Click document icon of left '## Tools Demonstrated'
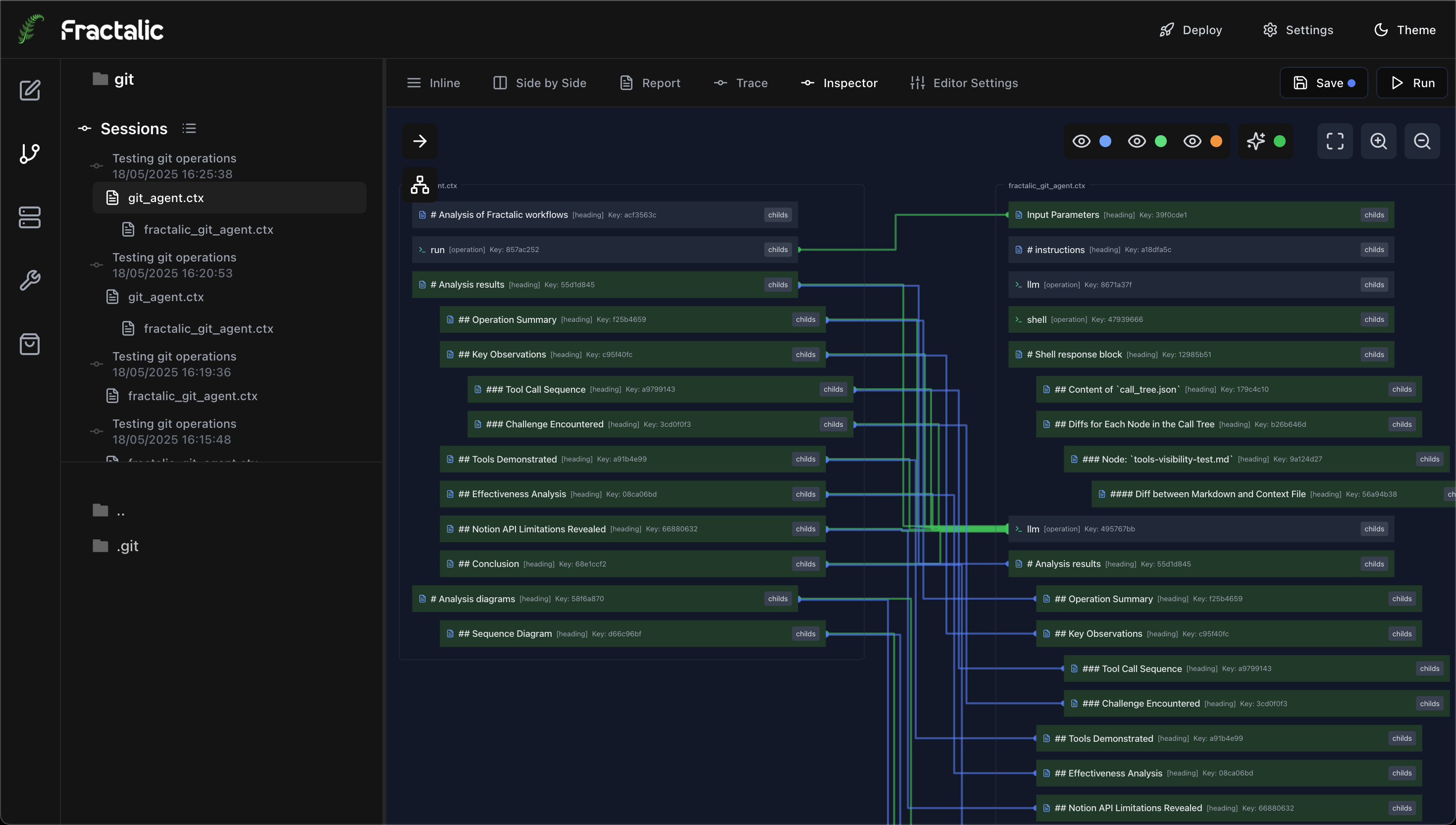 pos(450,460)
